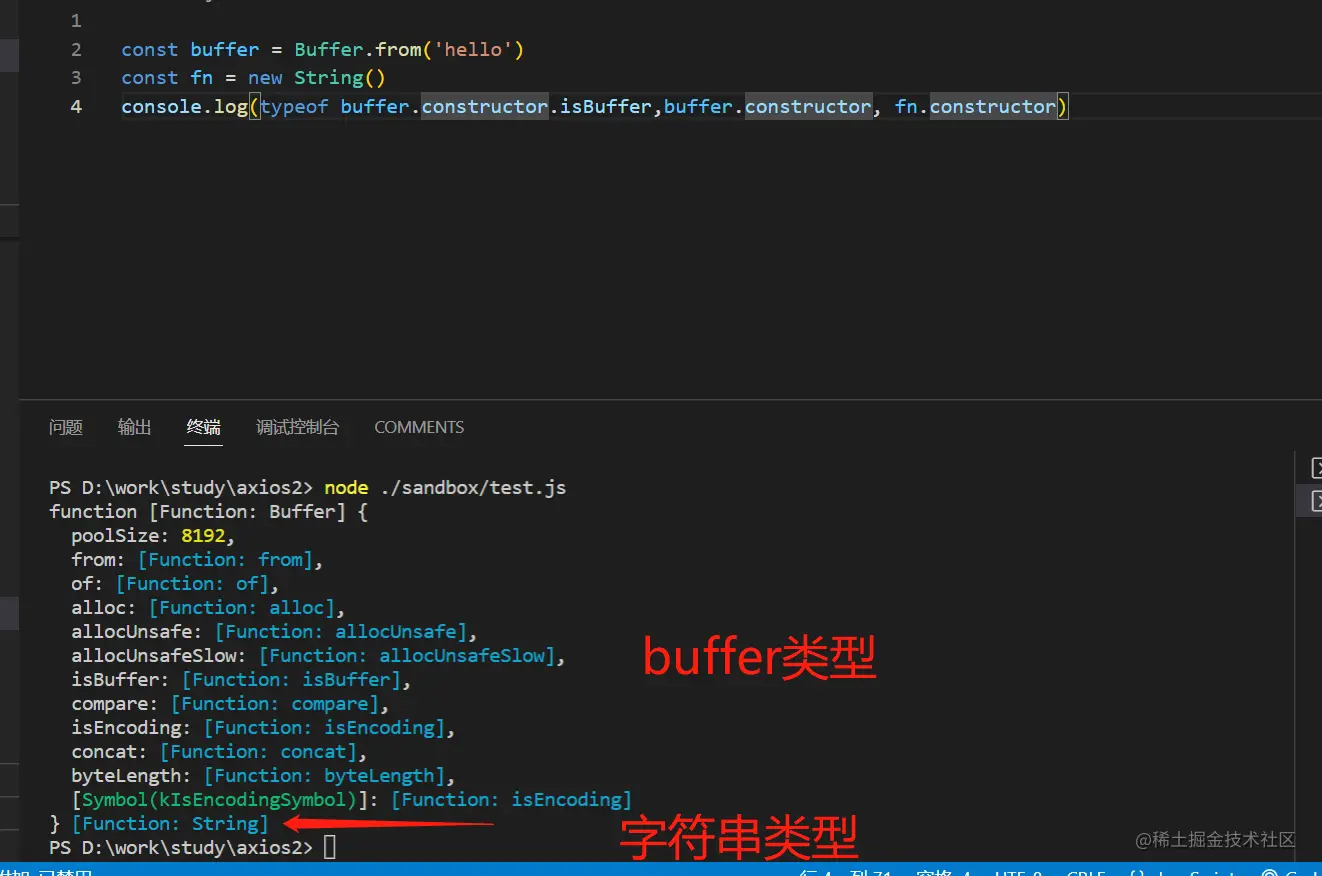Switch to the 问题 panel tab
Viewport: 1322px width, 876px height.
pyautogui.click(x=65, y=427)
